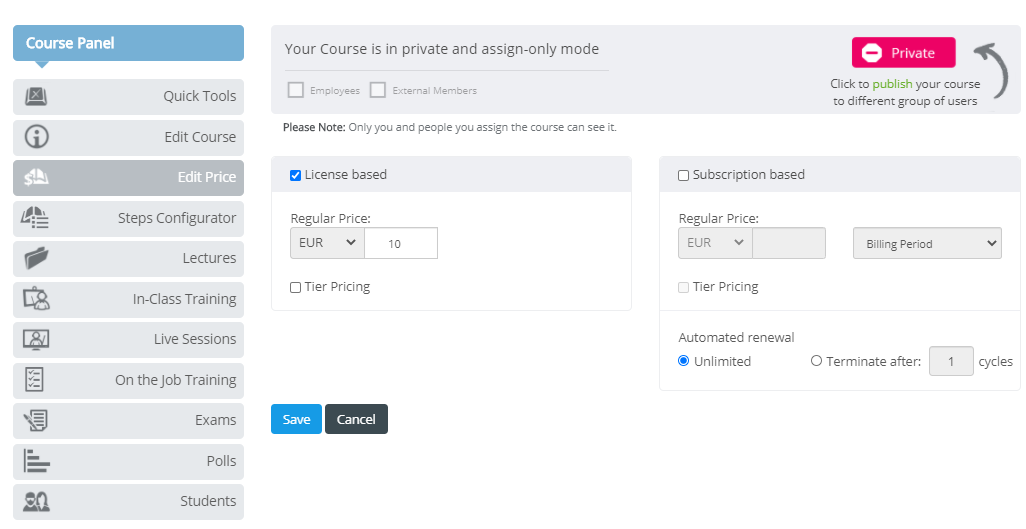Open the Subscription EUR currency dropdown
This screenshot has height=529, width=1026.
click(x=715, y=243)
